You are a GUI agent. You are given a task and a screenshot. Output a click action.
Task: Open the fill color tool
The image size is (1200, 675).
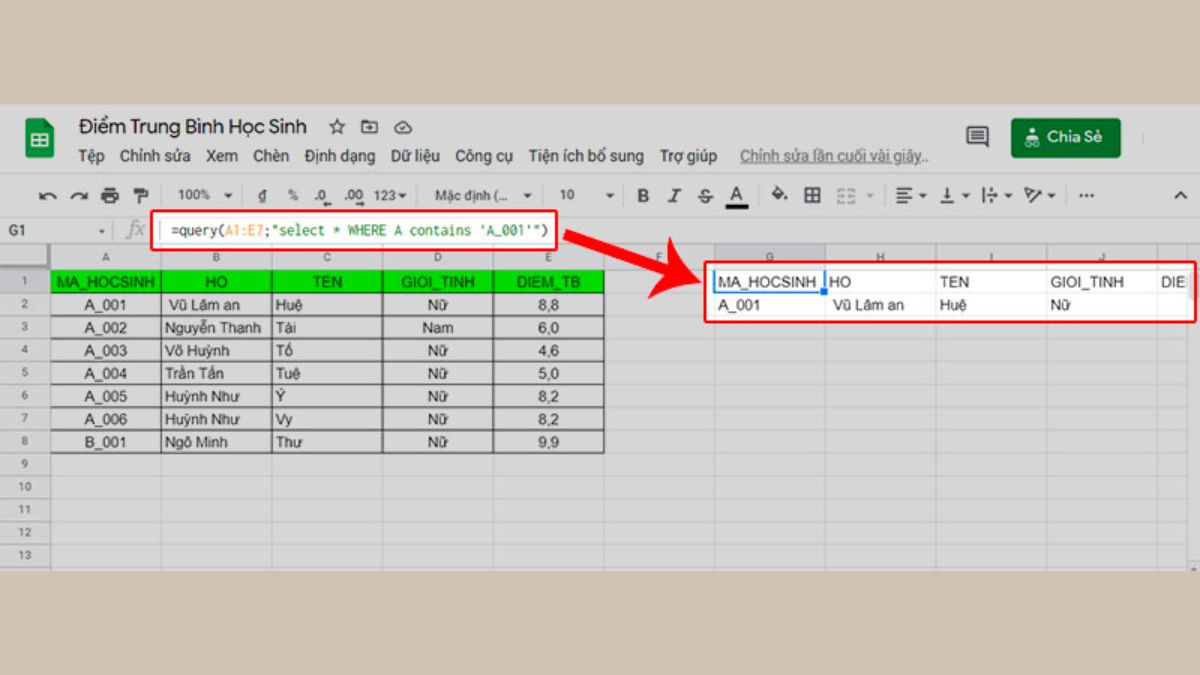click(779, 195)
